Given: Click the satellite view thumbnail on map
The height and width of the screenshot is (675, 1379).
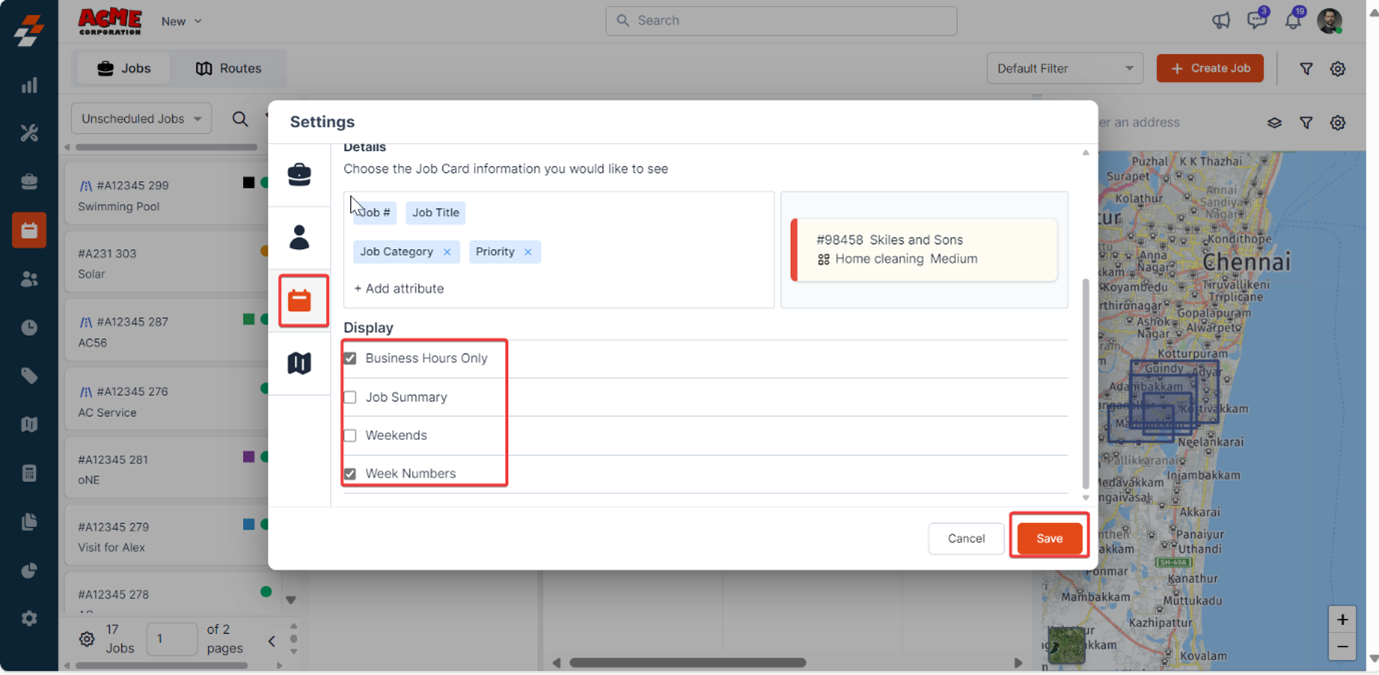Looking at the screenshot, I should tap(1066, 644).
